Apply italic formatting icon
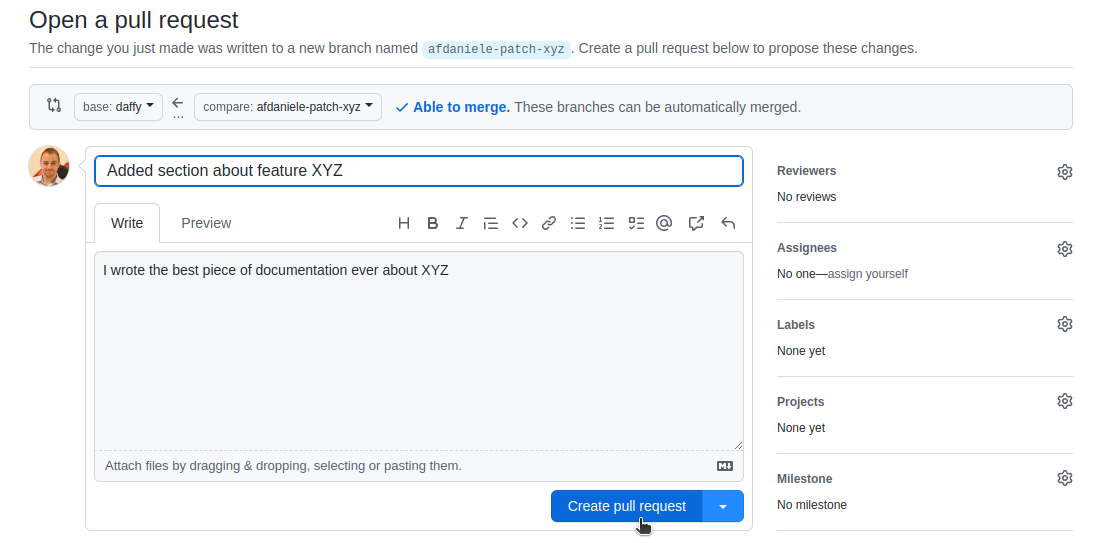This screenshot has height=543, width=1103. (461, 223)
